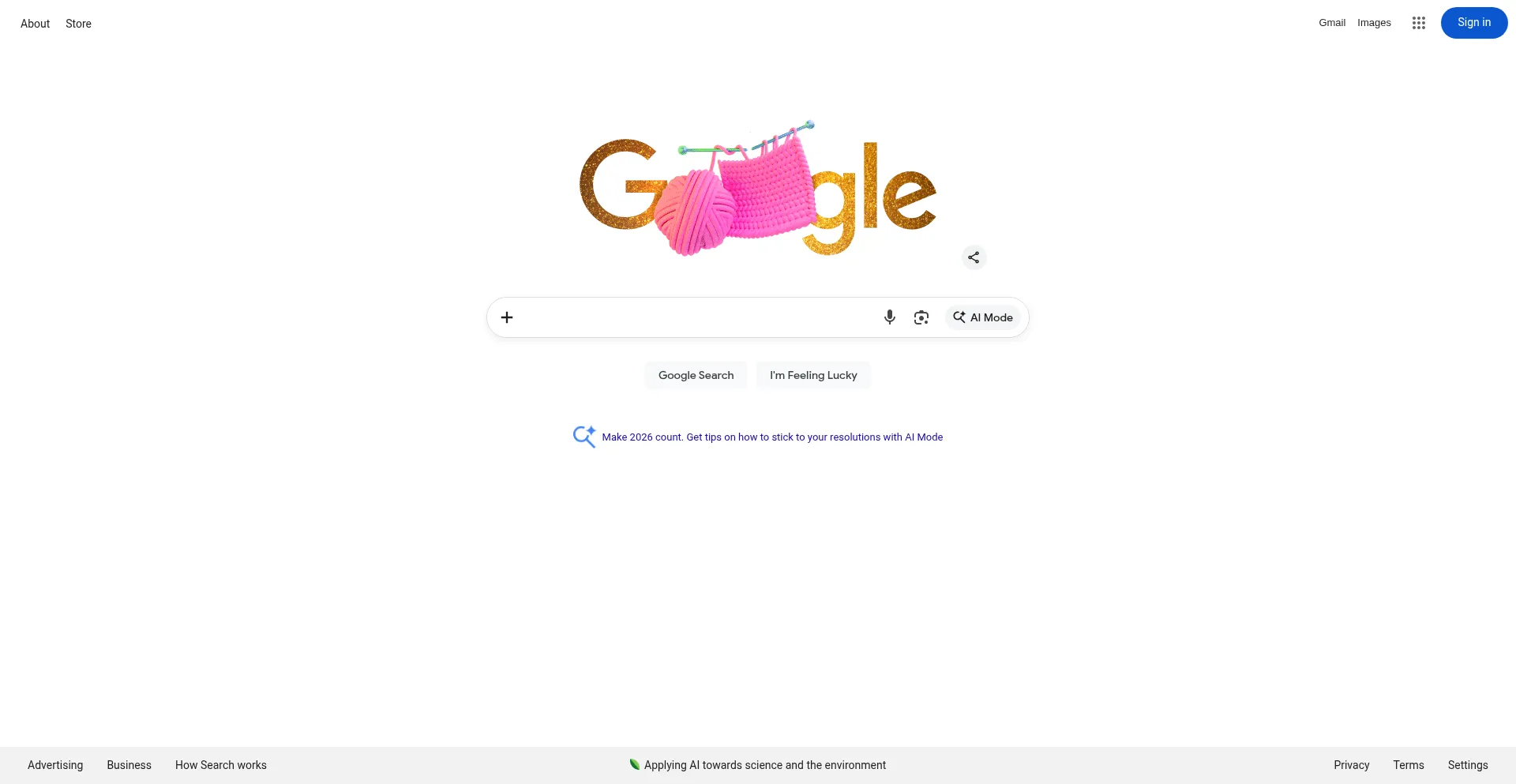Share the knitting doodle via share icon
Viewport: 1516px width, 784px height.
click(x=974, y=257)
